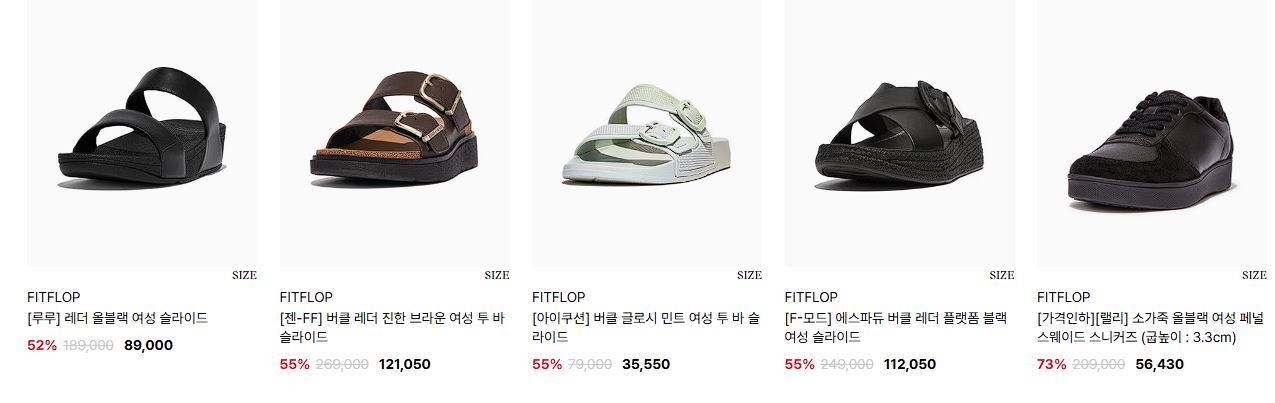Select the 56,430 sale price for the sneaker

coord(1159,364)
